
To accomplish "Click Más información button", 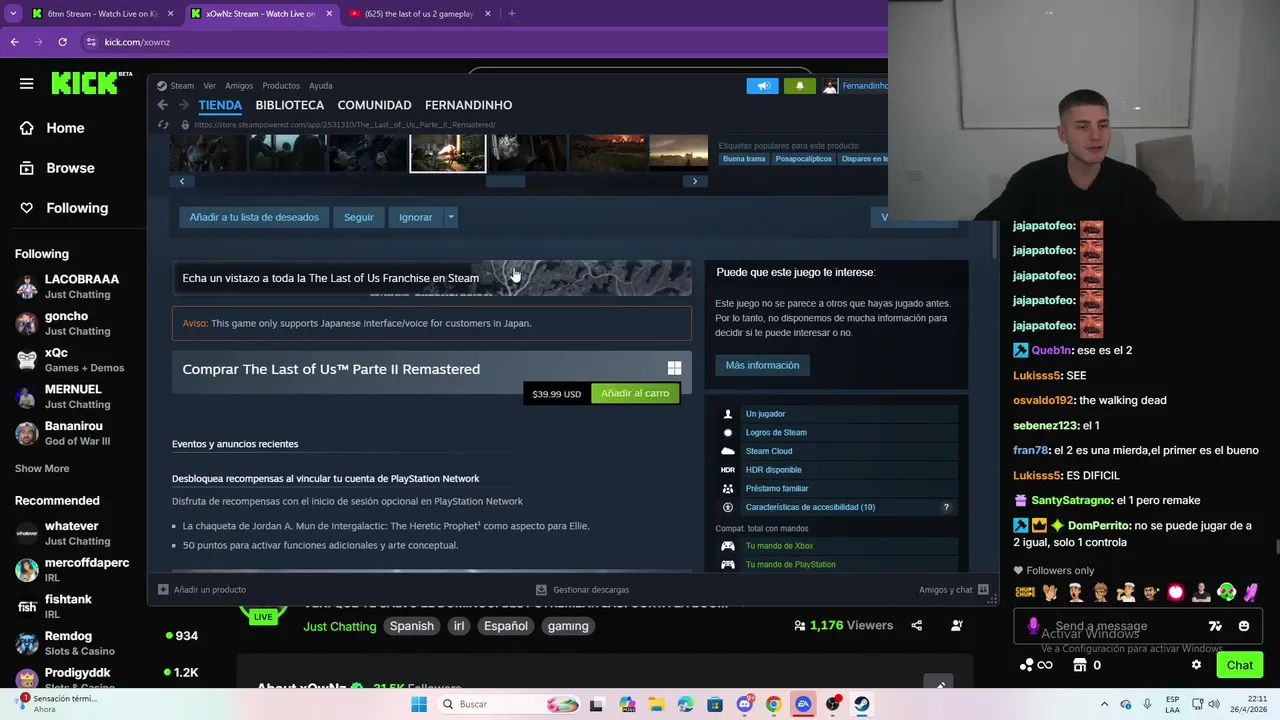I will coord(762,365).
